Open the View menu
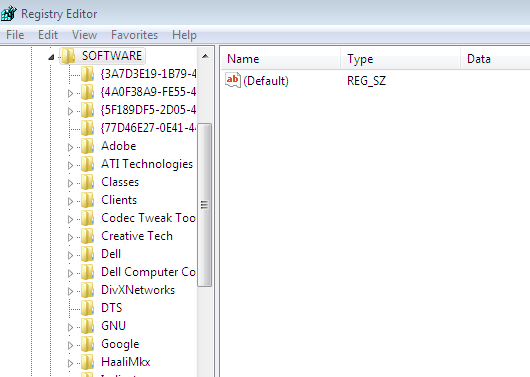Screen dimensions: 530x377 pos(85,35)
